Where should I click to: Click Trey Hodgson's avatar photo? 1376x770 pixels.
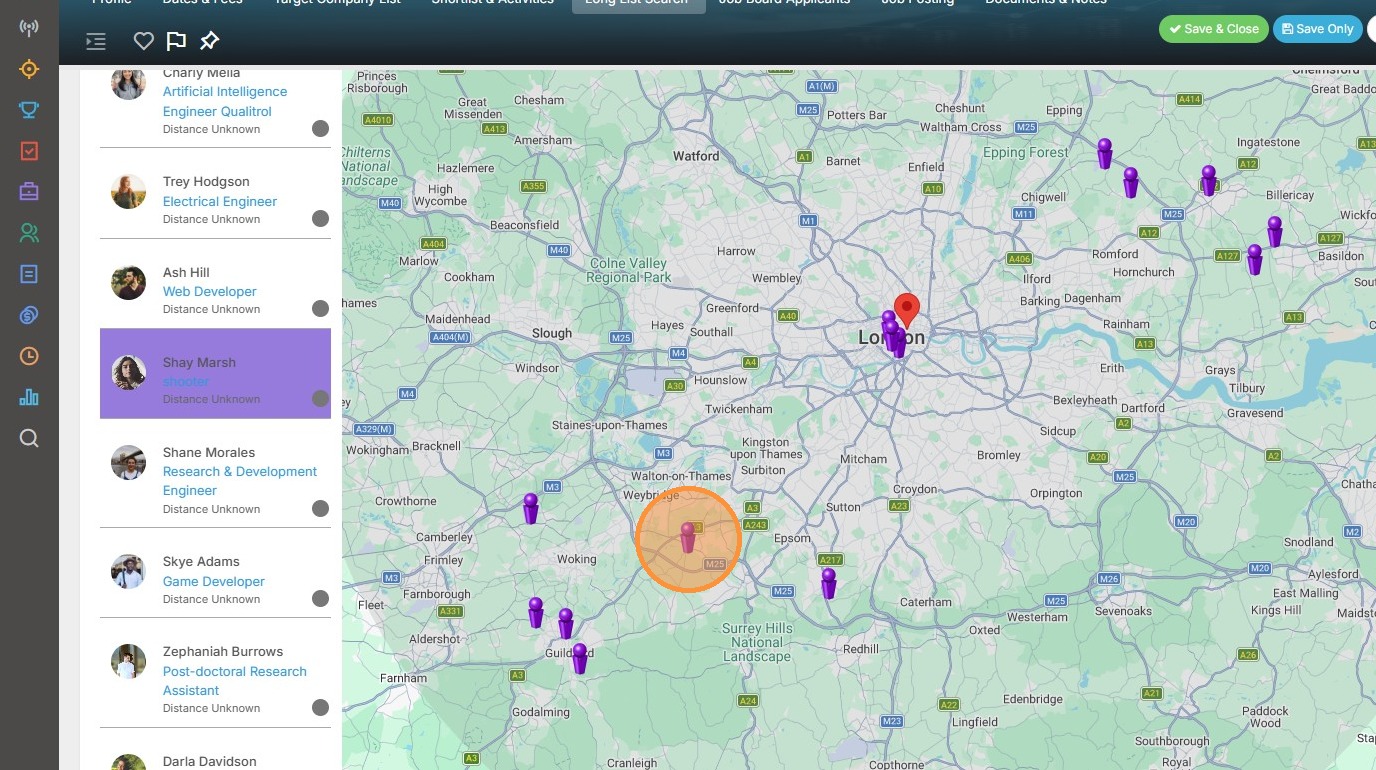pos(129,191)
